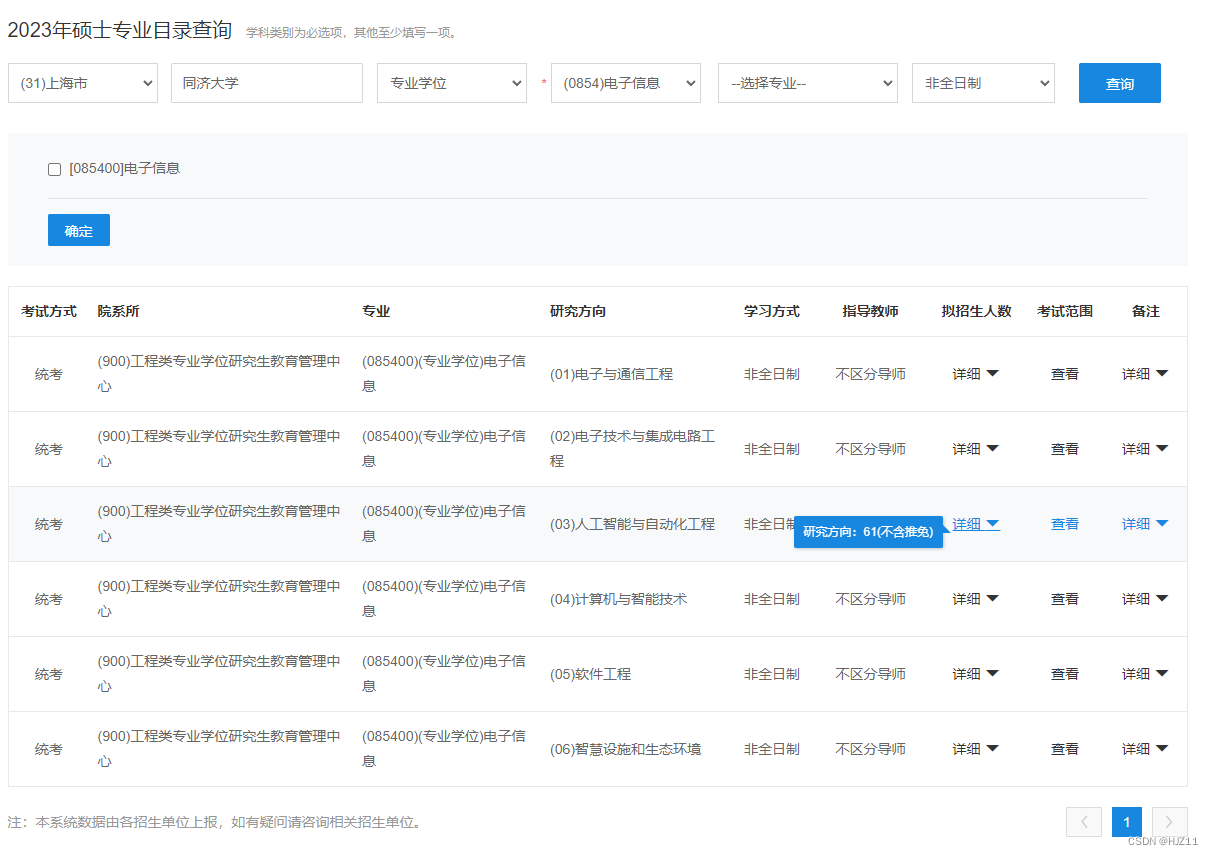Select page 1 in pagination
The image size is (1214, 855).
(x=1126, y=821)
